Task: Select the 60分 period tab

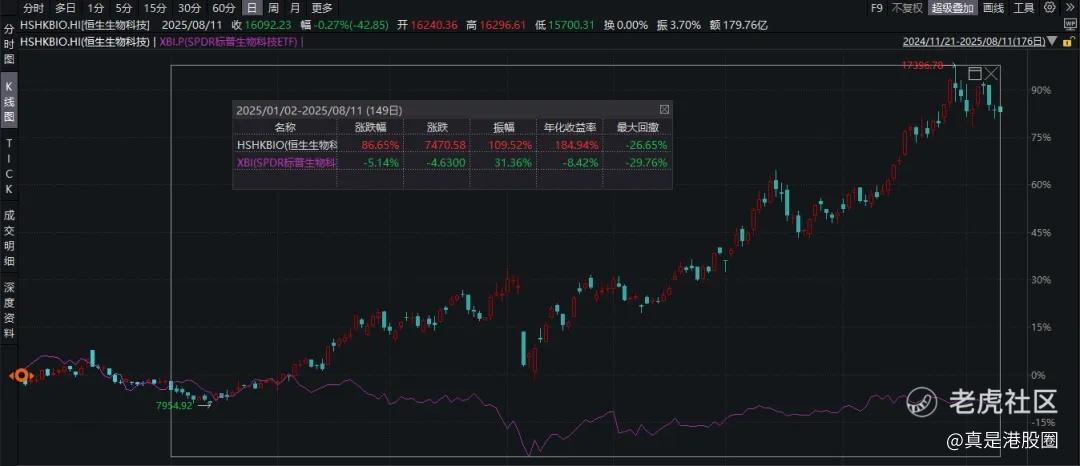Action: (223, 8)
